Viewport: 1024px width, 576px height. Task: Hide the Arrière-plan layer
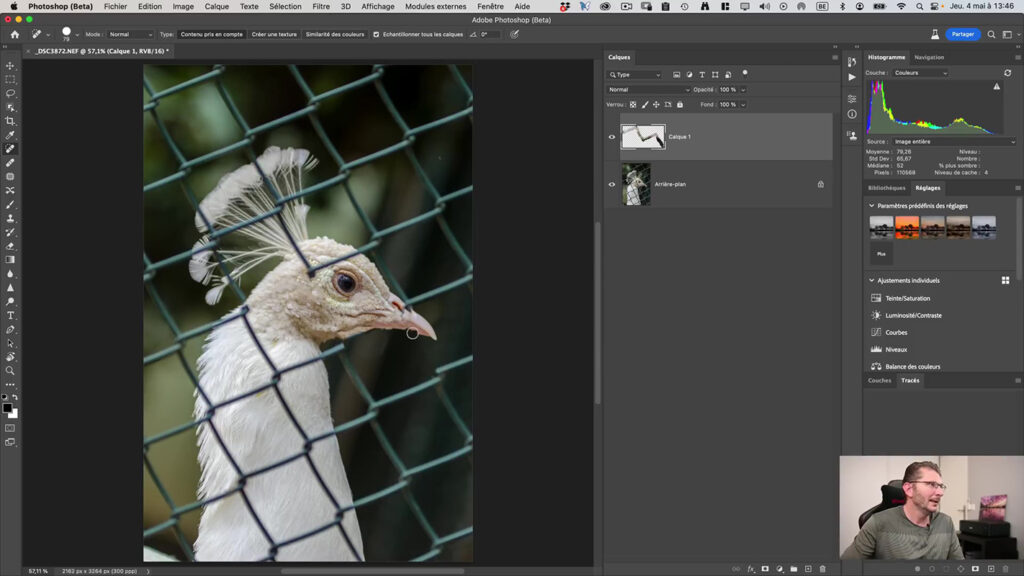coord(612,184)
